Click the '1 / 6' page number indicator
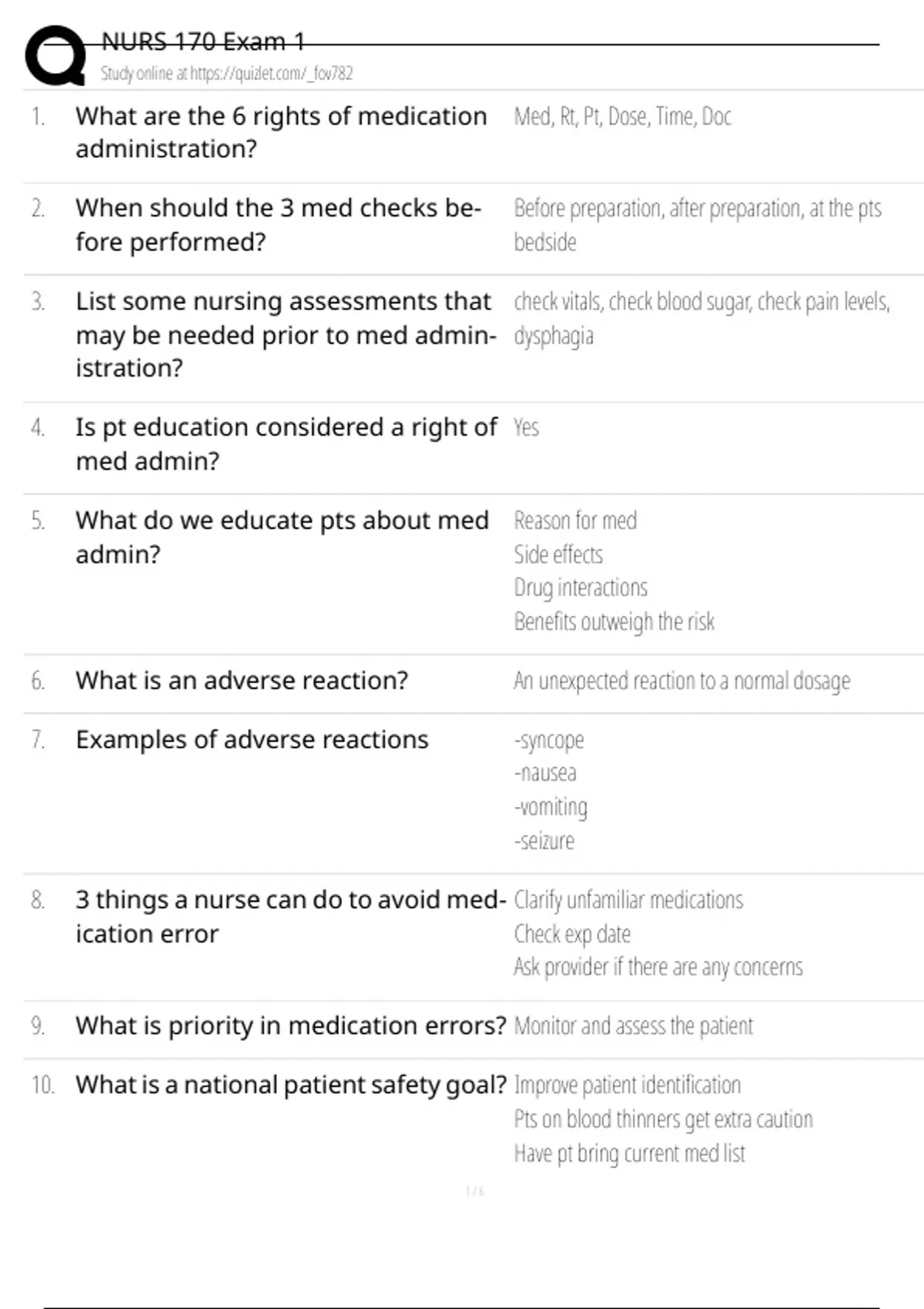The height and width of the screenshot is (1309, 924). pyautogui.click(x=474, y=1191)
